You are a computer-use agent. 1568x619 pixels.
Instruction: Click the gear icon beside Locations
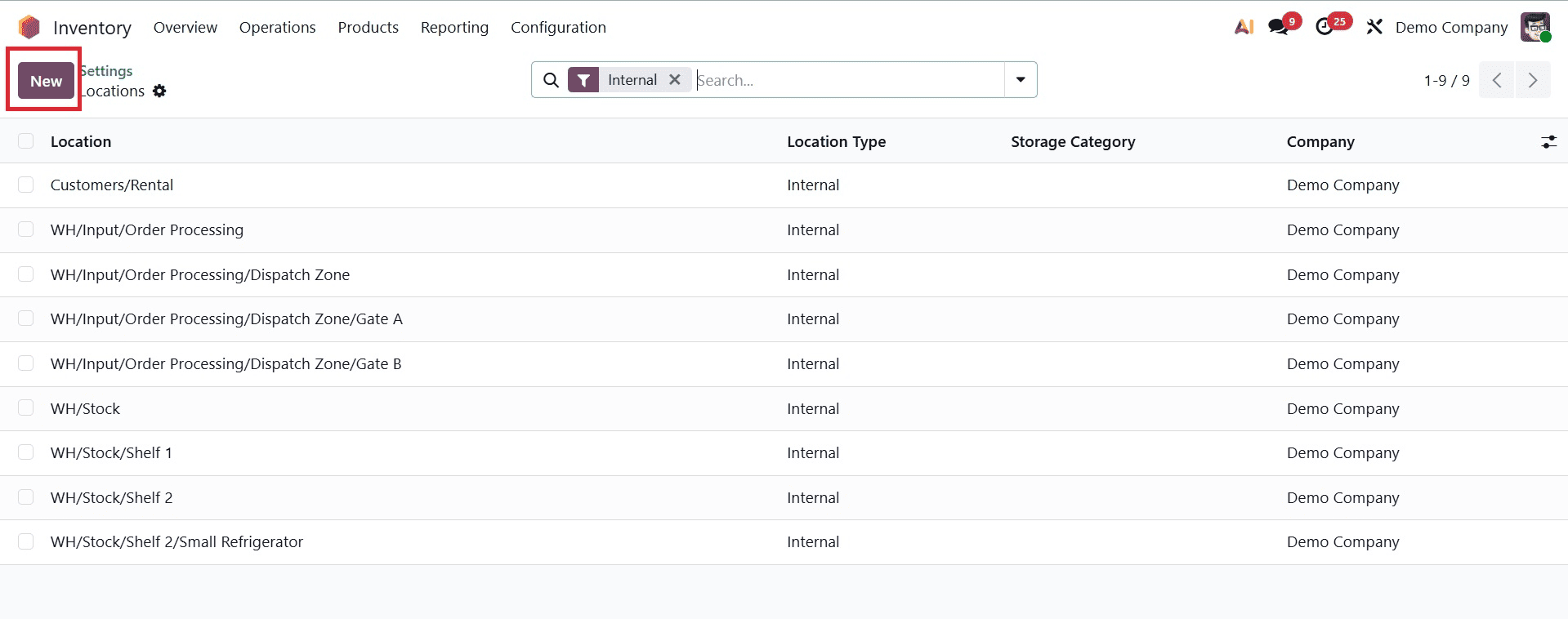pyautogui.click(x=159, y=91)
